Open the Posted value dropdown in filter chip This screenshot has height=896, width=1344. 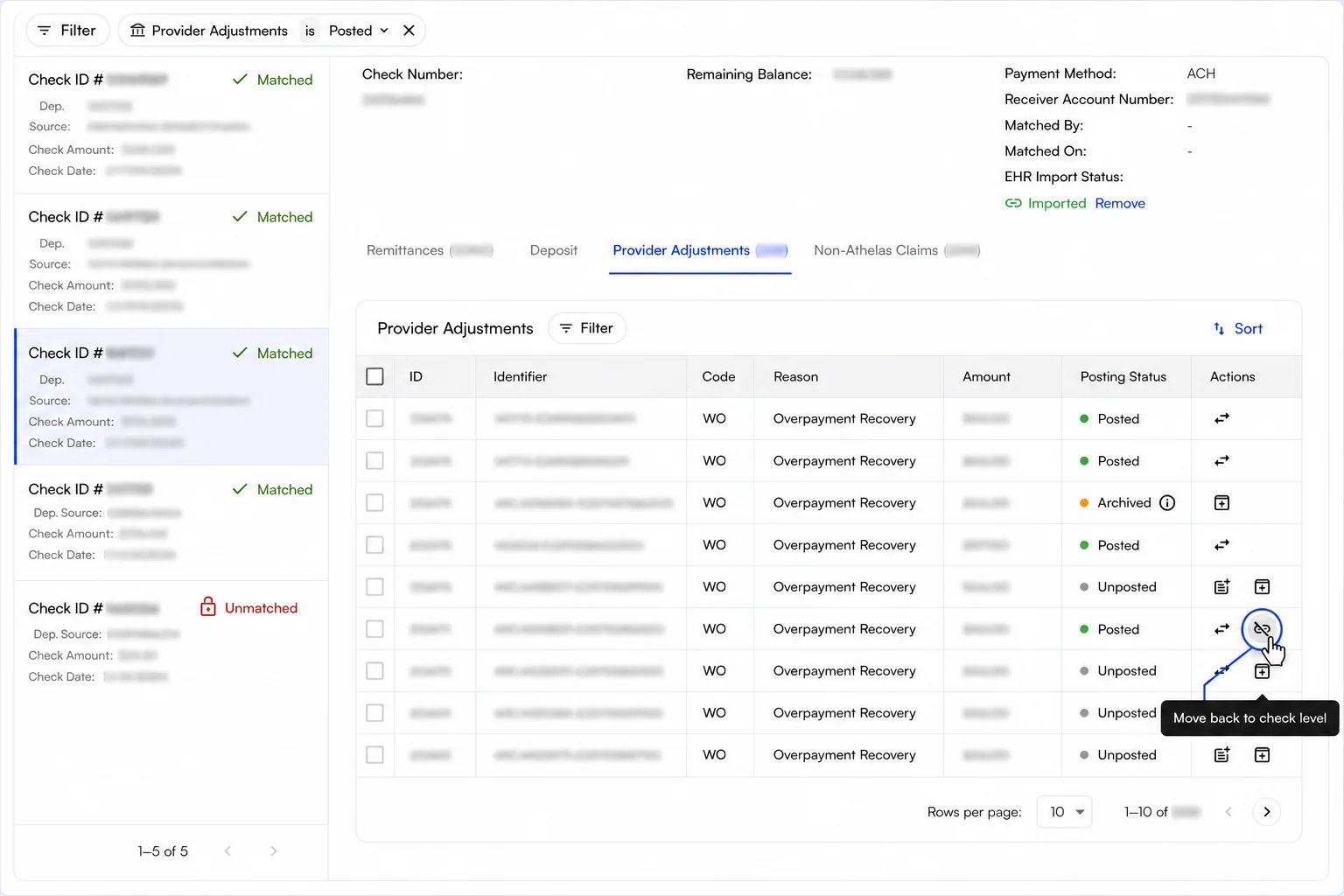[x=358, y=31]
